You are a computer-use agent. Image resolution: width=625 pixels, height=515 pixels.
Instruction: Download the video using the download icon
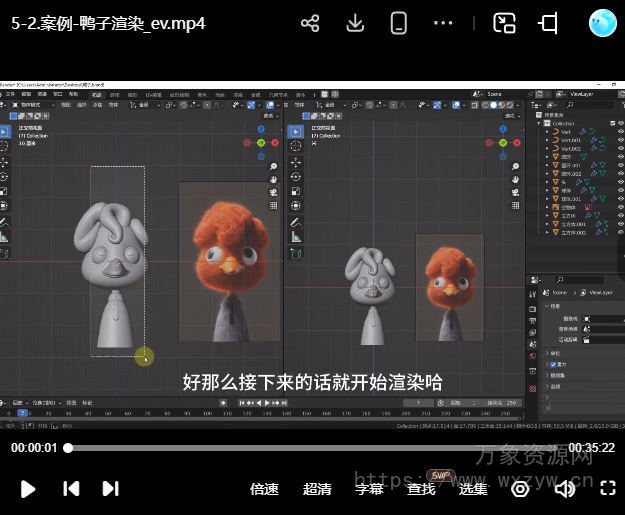click(355, 23)
